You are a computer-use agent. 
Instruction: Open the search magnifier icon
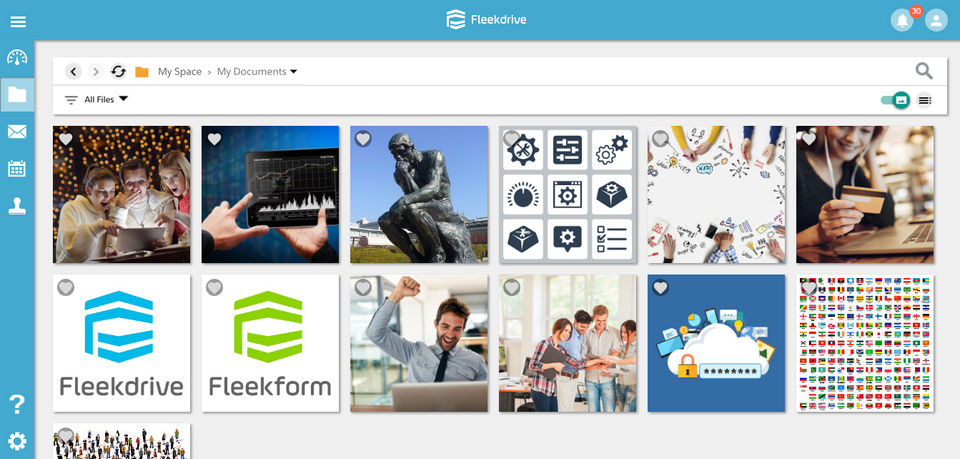(924, 71)
